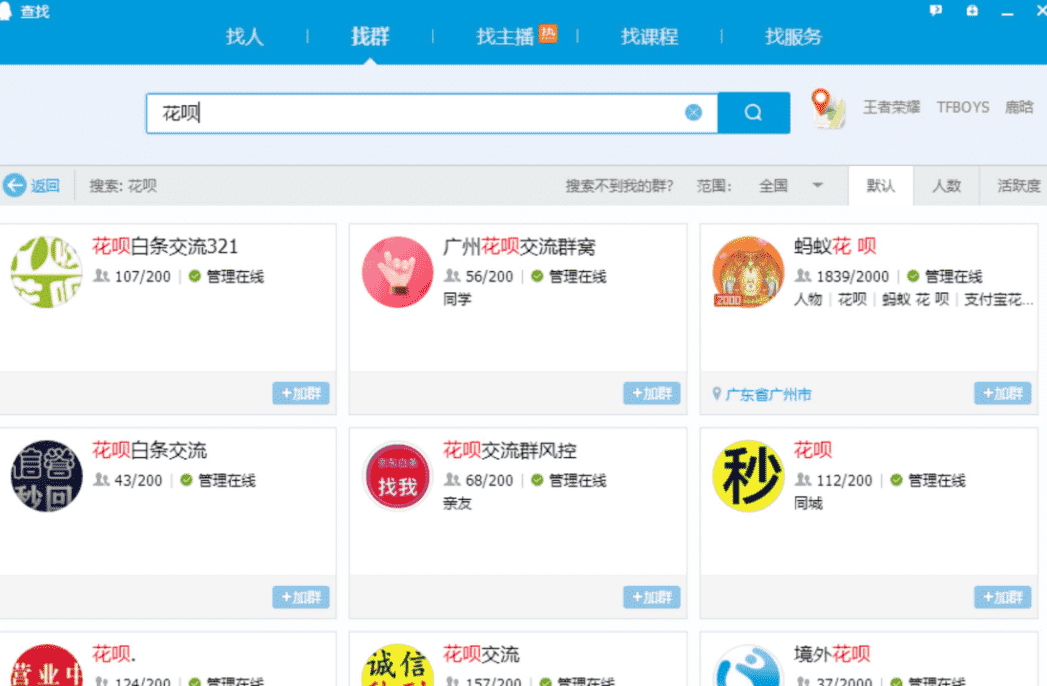Clear the search box with the X icon
The width and height of the screenshot is (1047, 686).
693,113
